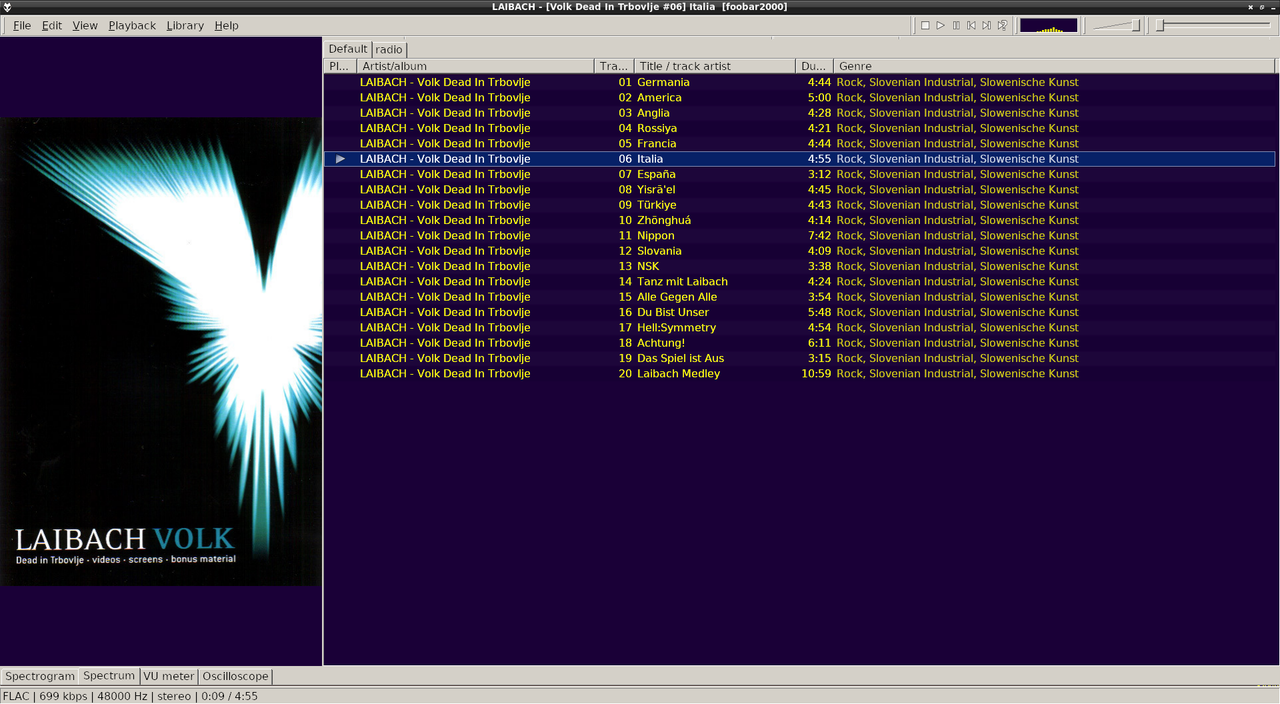Sort by the Genre column header
The height and width of the screenshot is (704, 1280).
[x=1055, y=66]
